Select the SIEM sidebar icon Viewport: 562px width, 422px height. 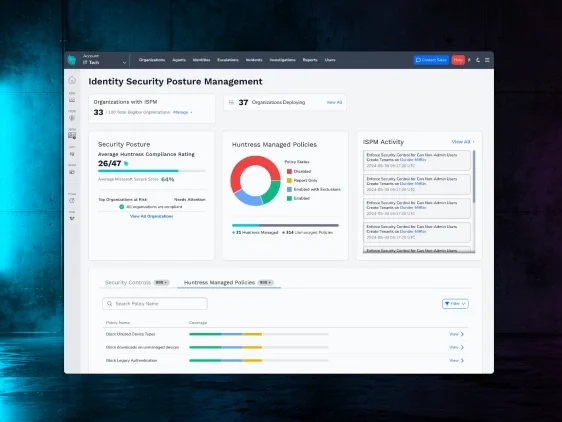pyautogui.click(x=72, y=172)
